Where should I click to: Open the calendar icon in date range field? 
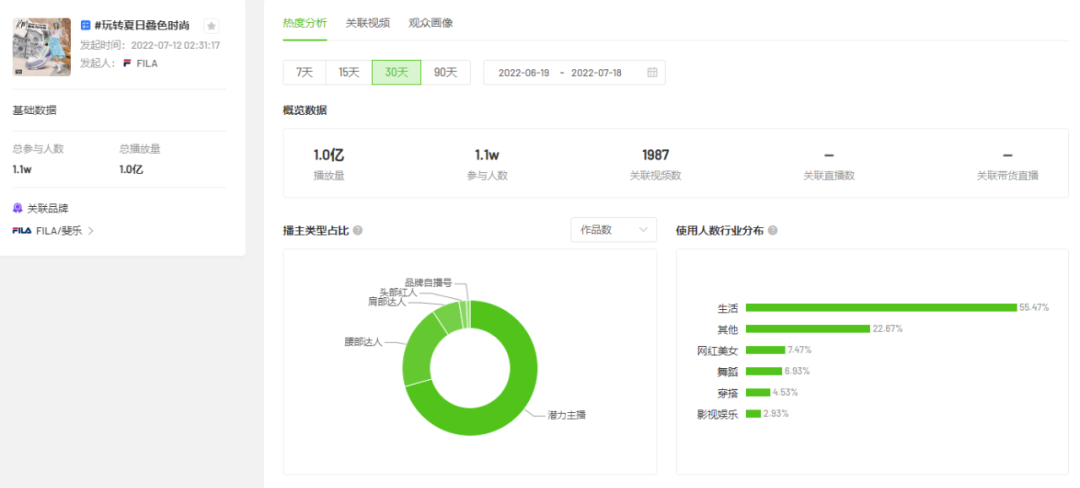[652, 73]
